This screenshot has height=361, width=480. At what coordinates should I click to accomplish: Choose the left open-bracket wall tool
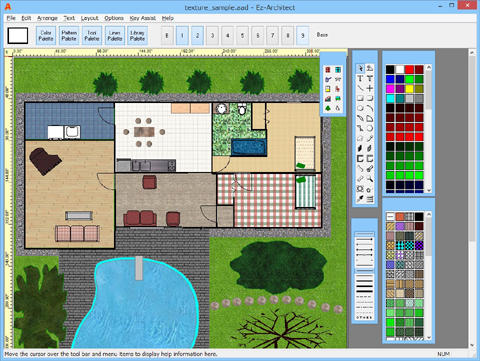tap(360, 159)
